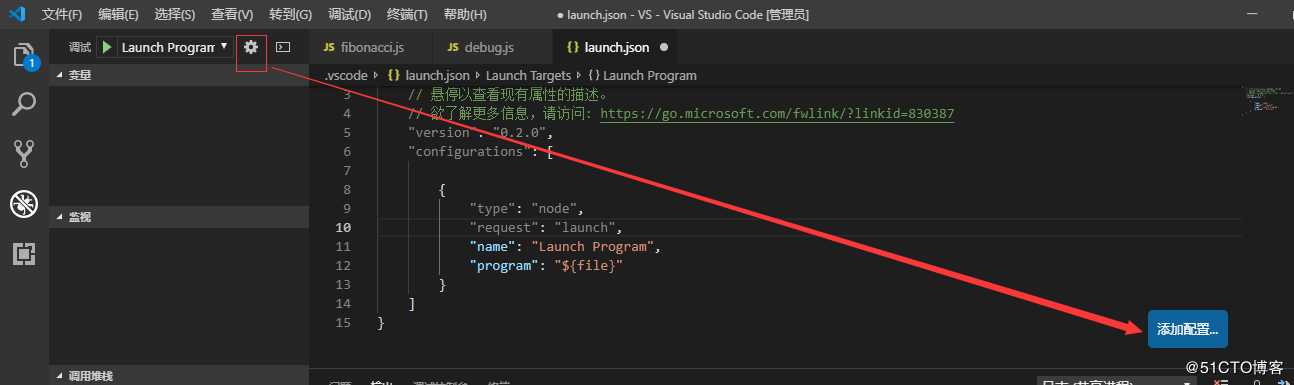Click the "request": "launch" code line
Viewport: 1294px width, 385px height.
(546, 228)
